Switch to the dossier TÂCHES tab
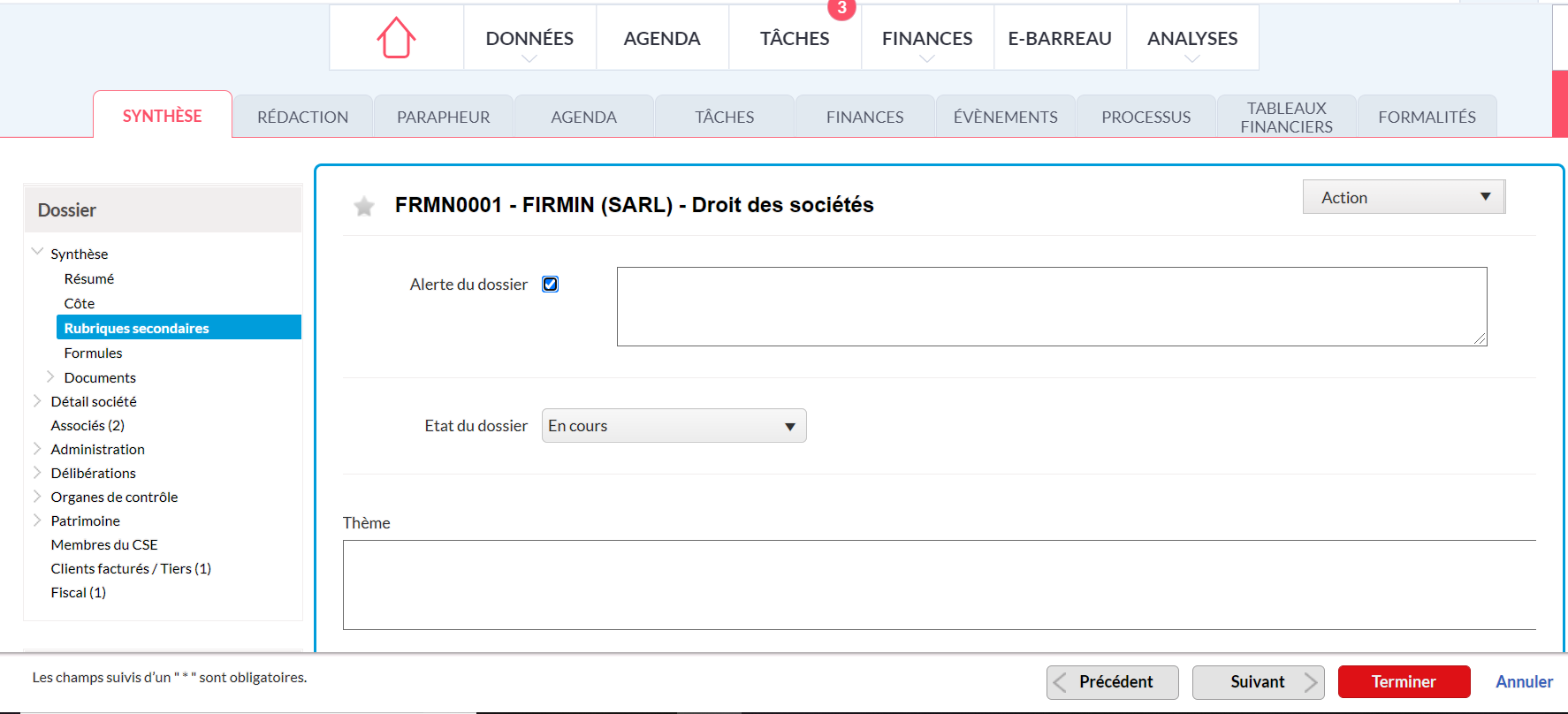 point(724,117)
